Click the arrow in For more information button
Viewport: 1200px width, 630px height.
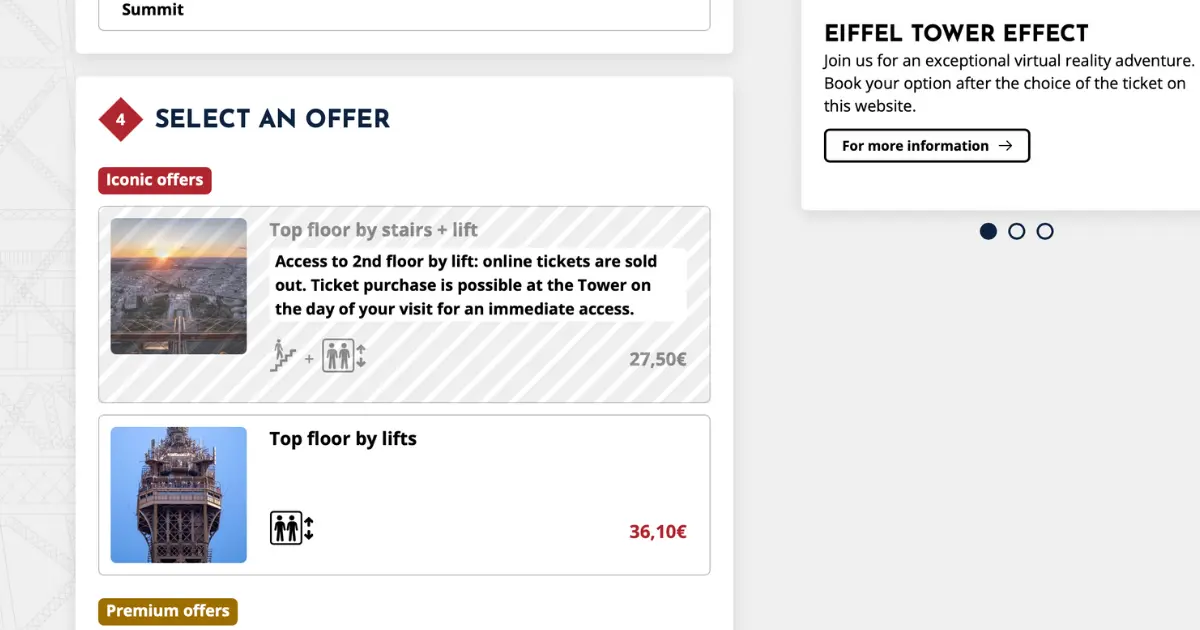pyautogui.click(x=1006, y=146)
